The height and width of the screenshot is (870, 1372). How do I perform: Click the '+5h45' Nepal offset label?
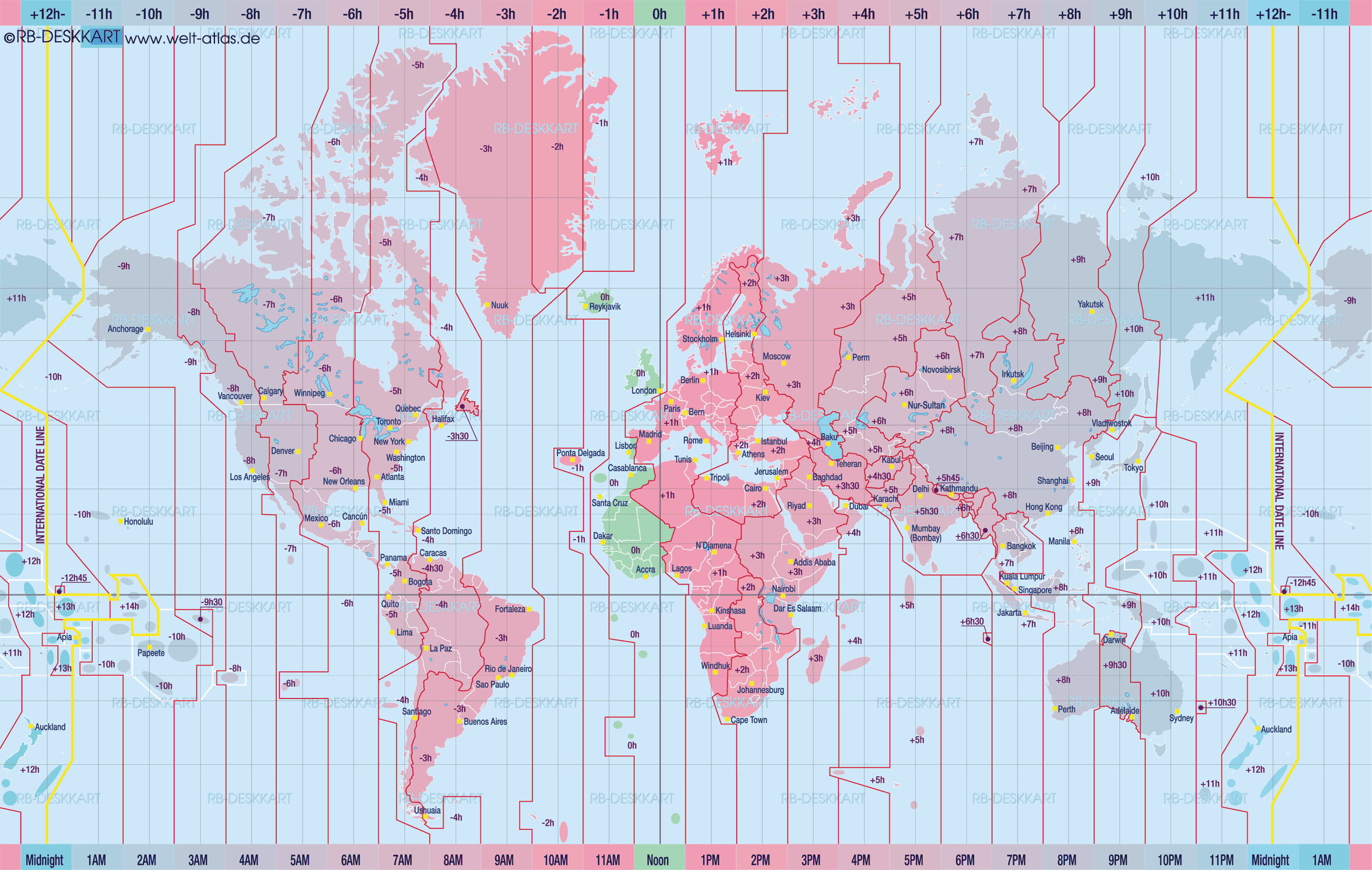(948, 478)
